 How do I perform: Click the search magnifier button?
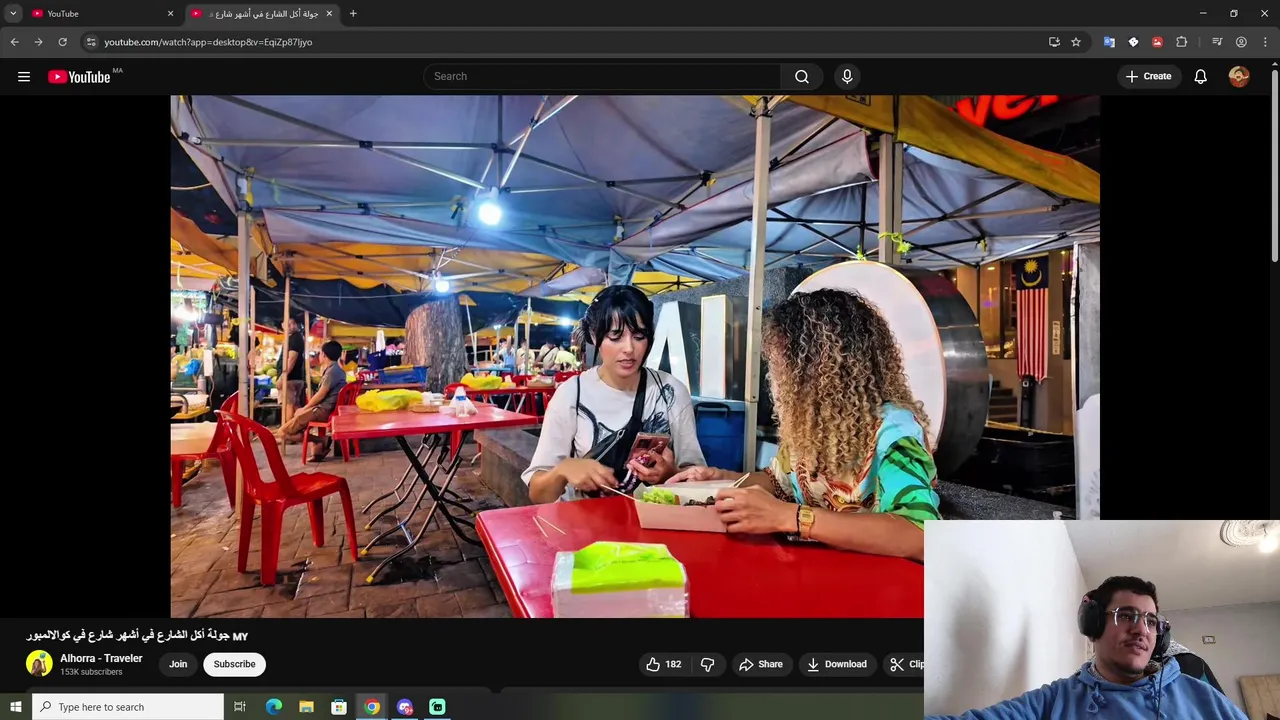(x=802, y=76)
